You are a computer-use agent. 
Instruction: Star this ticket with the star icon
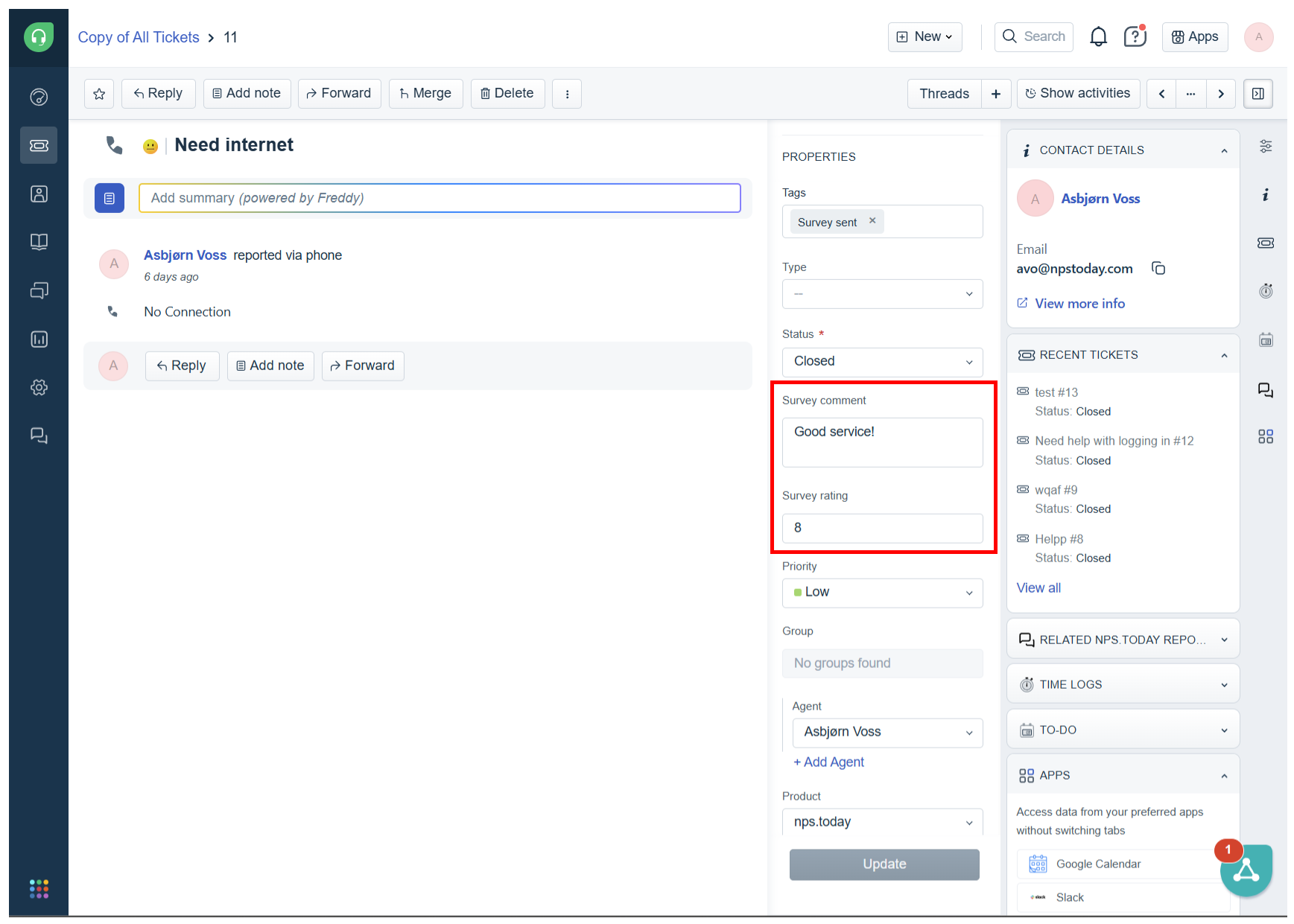tap(99, 94)
